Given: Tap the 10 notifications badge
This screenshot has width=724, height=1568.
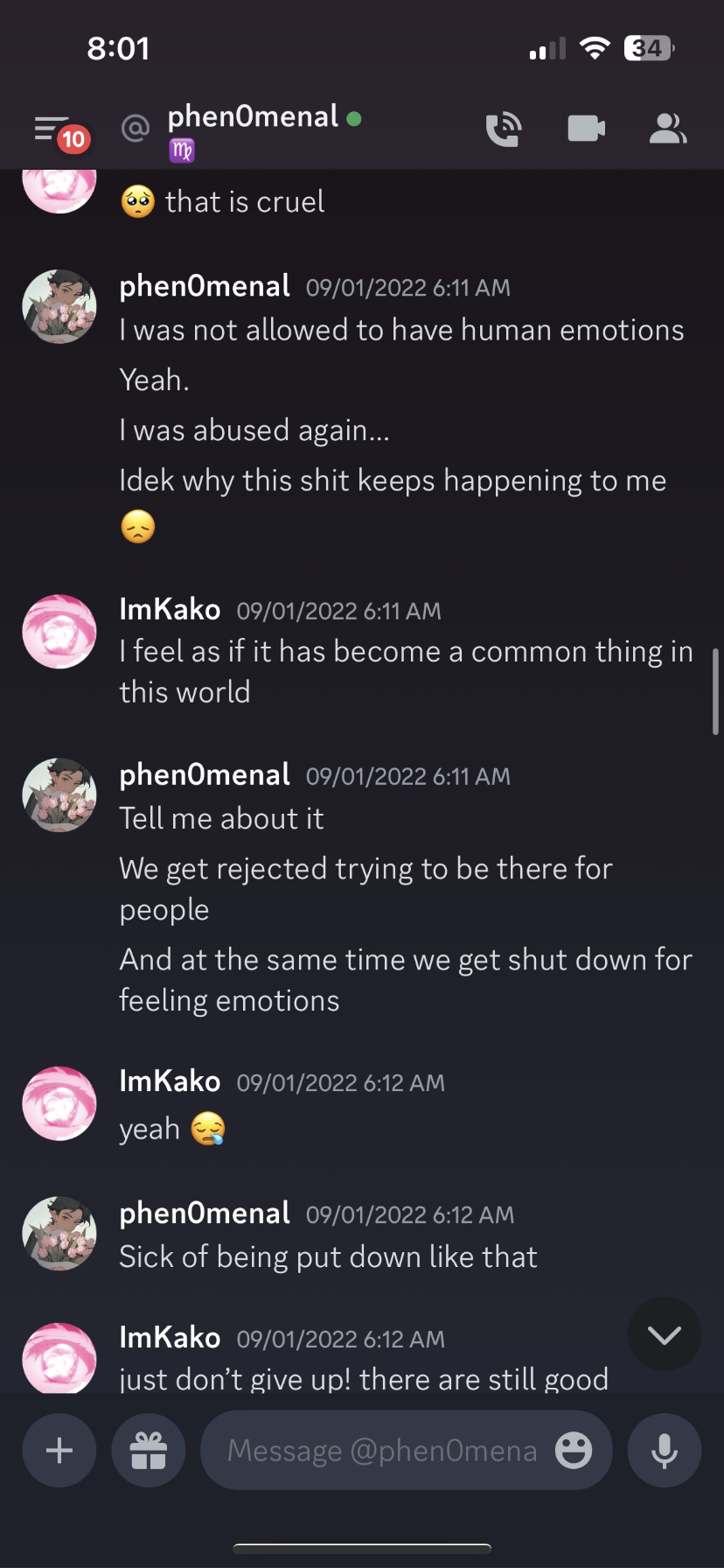Looking at the screenshot, I should click(x=73, y=139).
